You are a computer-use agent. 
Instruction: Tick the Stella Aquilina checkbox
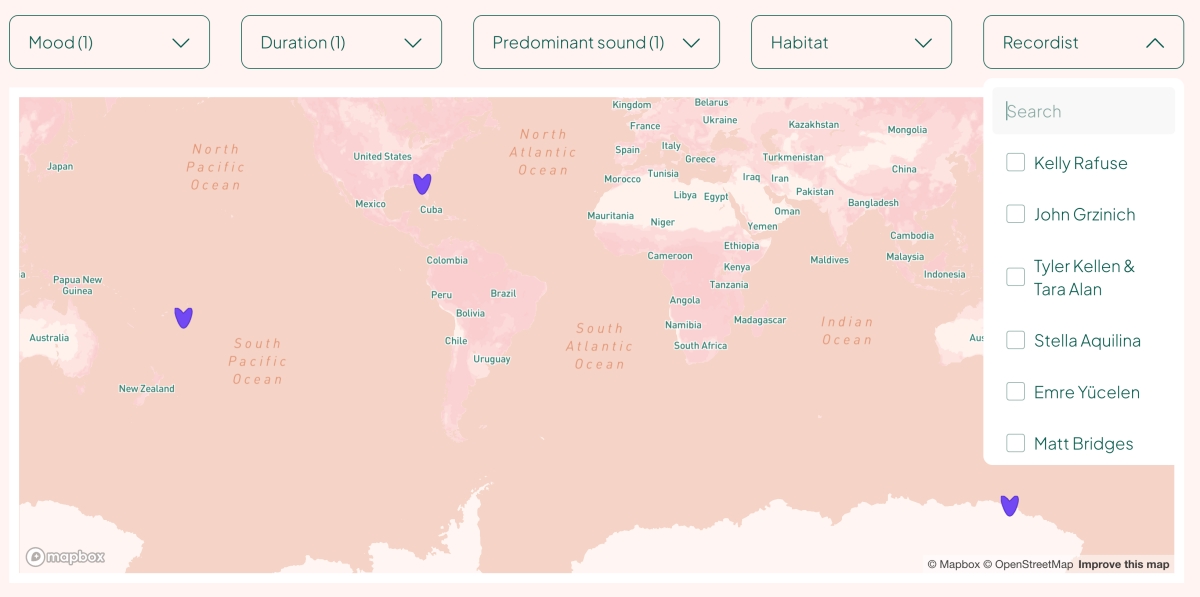click(x=1015, y=340)
